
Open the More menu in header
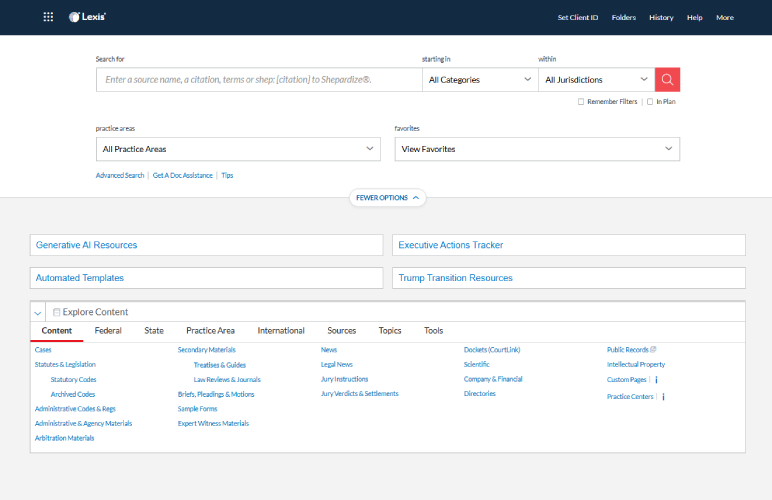pos(725,18)
